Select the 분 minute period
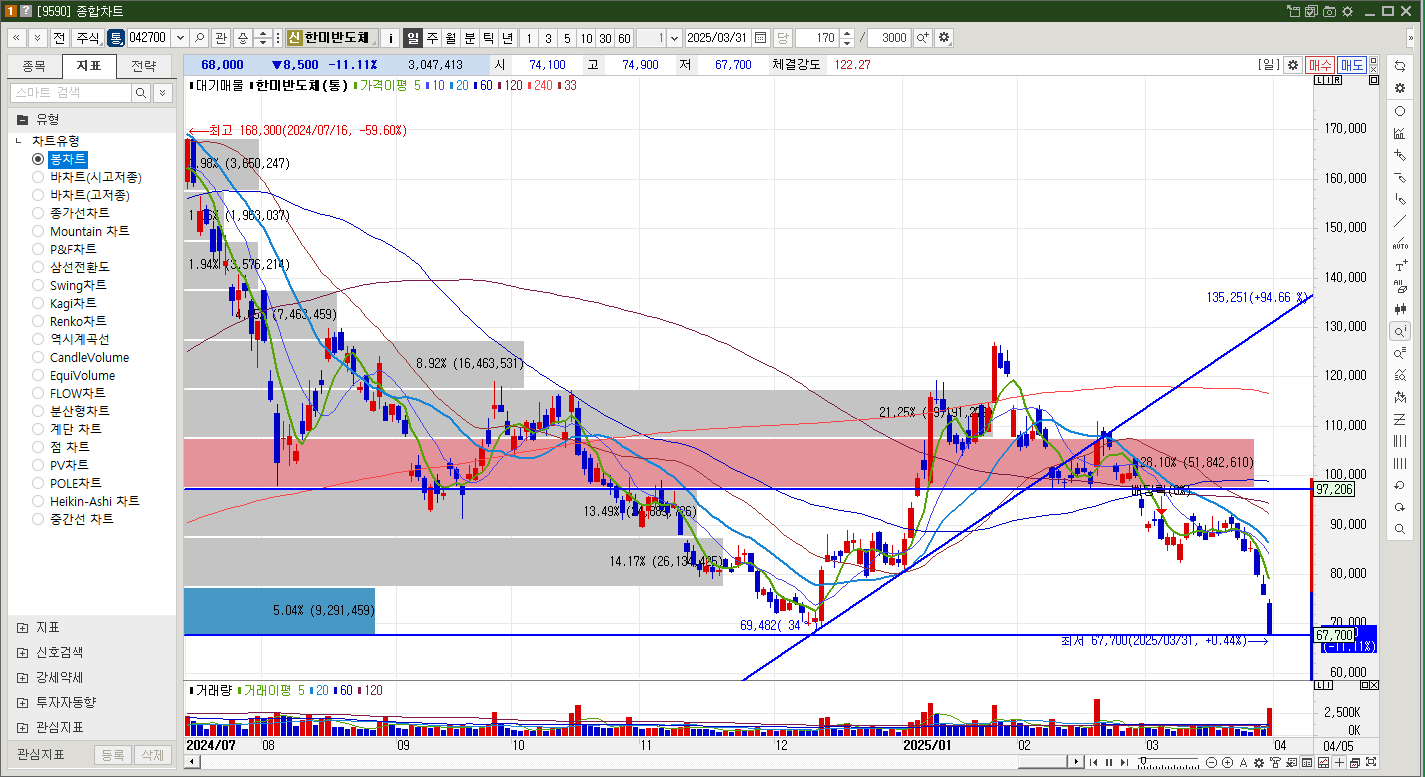Viewport: 1425px width, 777px height. [470, 38]
